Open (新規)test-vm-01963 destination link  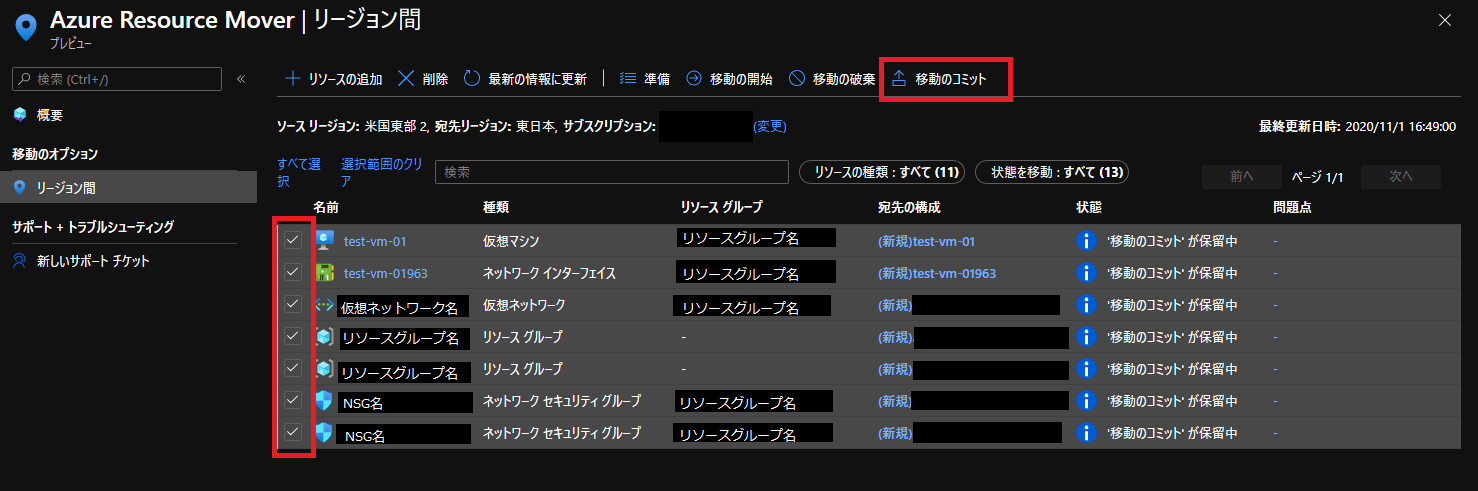pyautogui.click(x=937, y=273)
